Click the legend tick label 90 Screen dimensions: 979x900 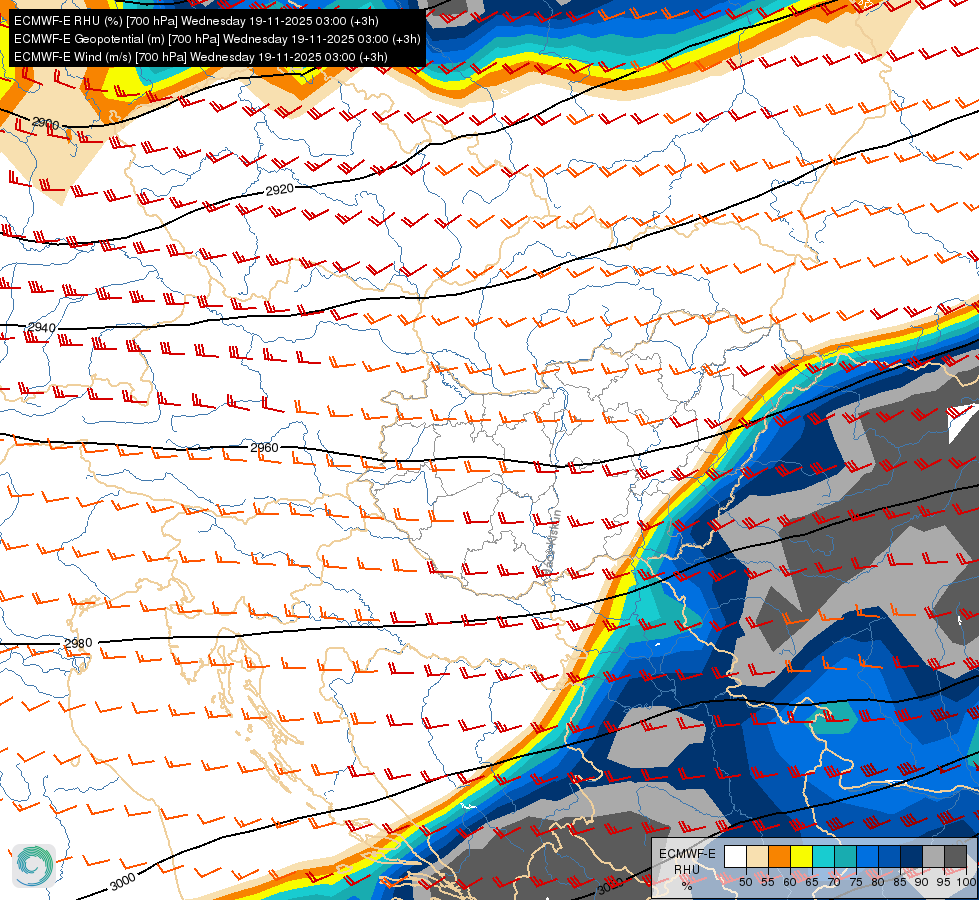click(922, 882)
